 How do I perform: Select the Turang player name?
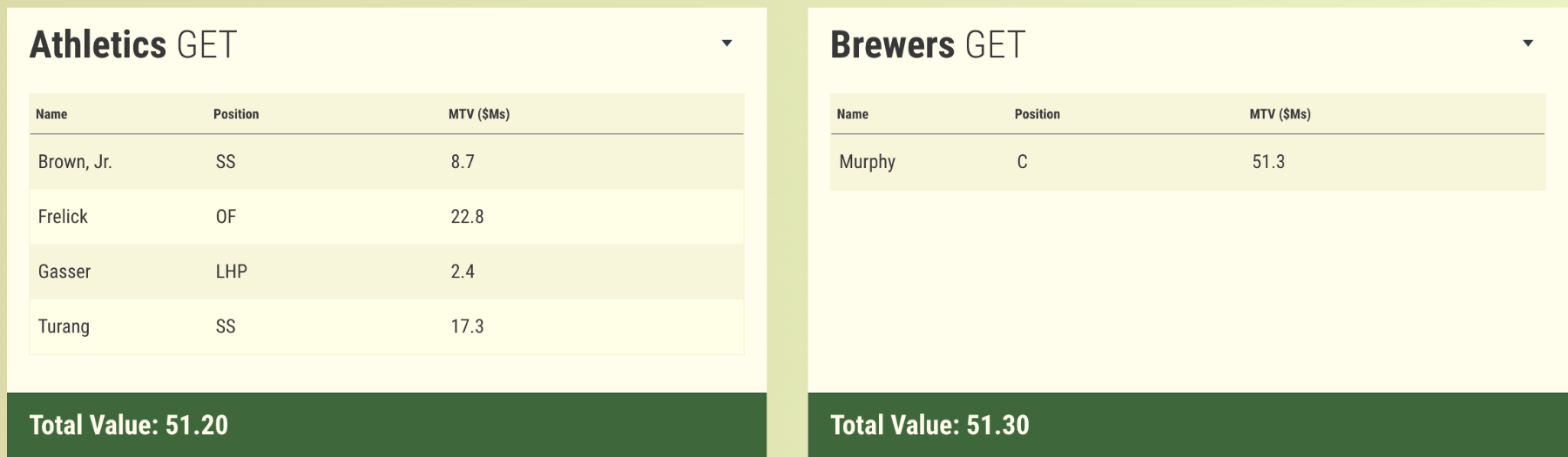pyautogui.click(x=64, y=326)
